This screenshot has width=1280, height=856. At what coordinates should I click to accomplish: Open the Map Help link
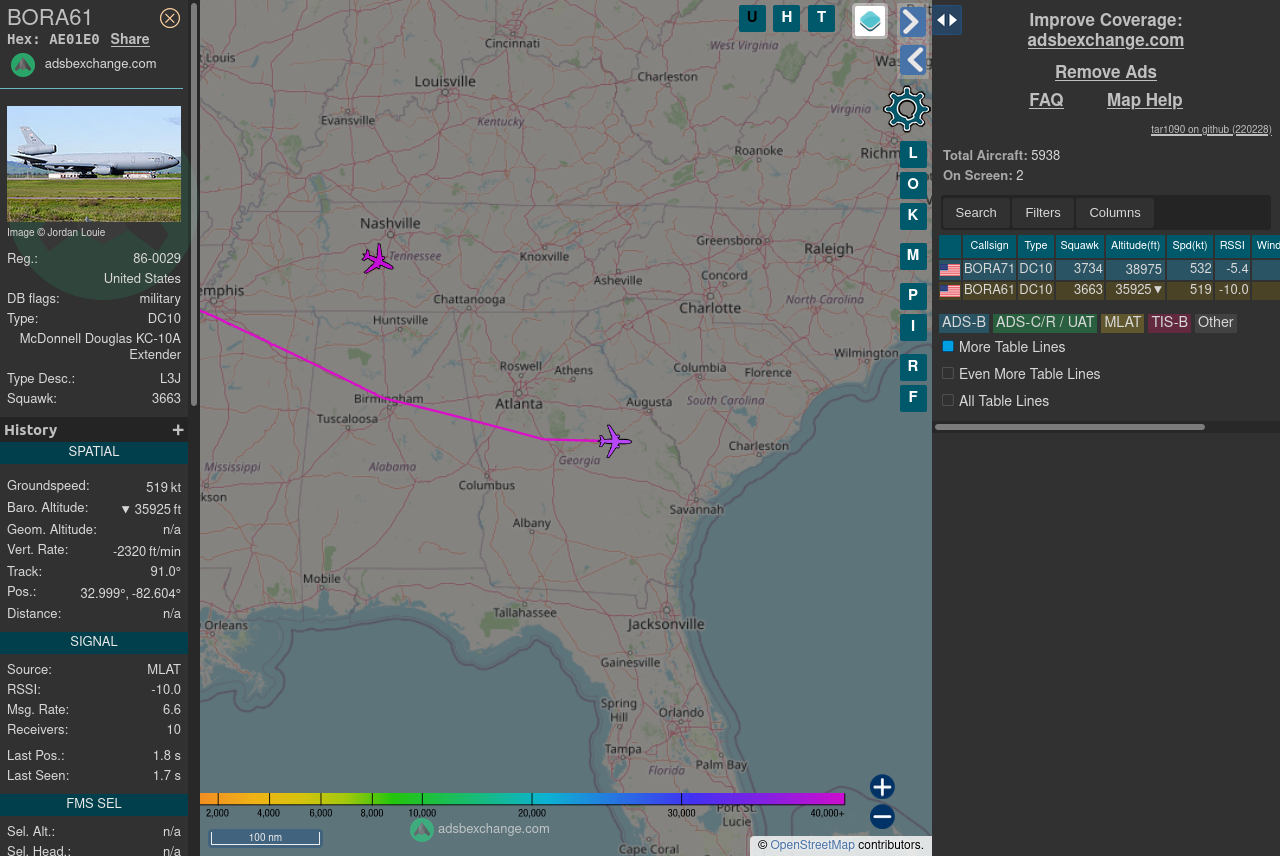point(1145,100)
